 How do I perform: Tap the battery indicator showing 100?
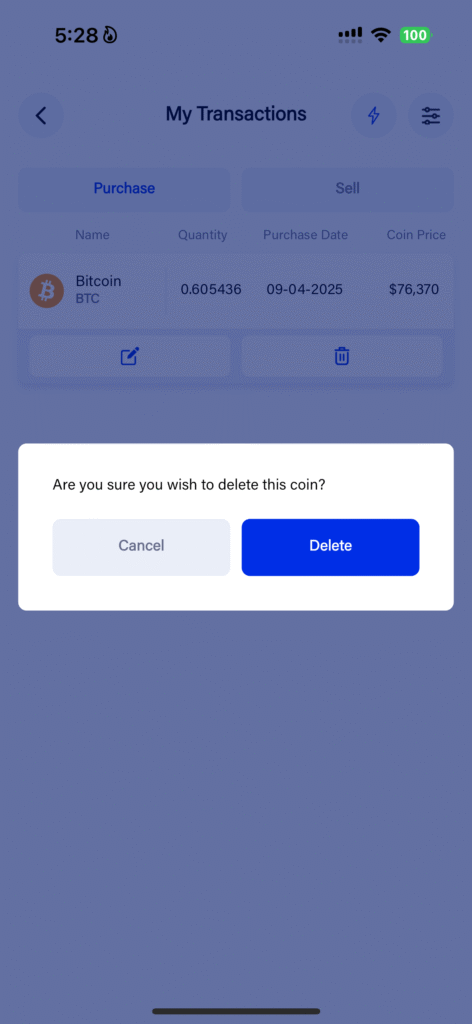tap(415, 35)
